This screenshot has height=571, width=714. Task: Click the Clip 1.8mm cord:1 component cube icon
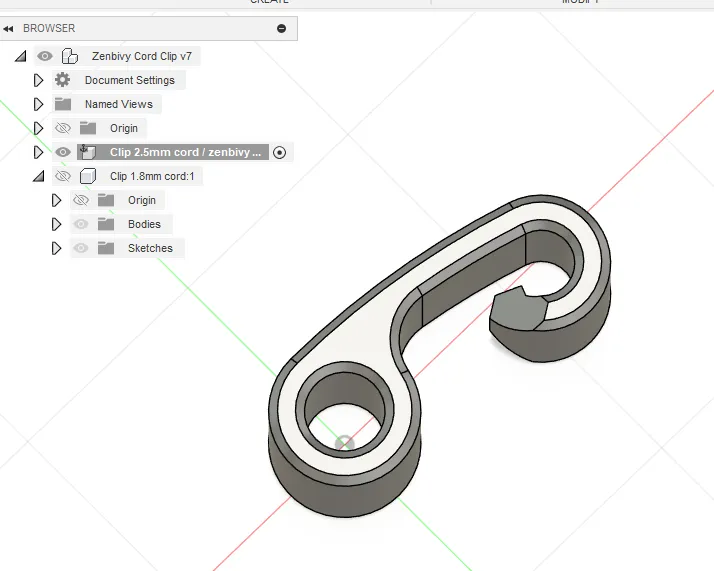[x=88, y=176]
